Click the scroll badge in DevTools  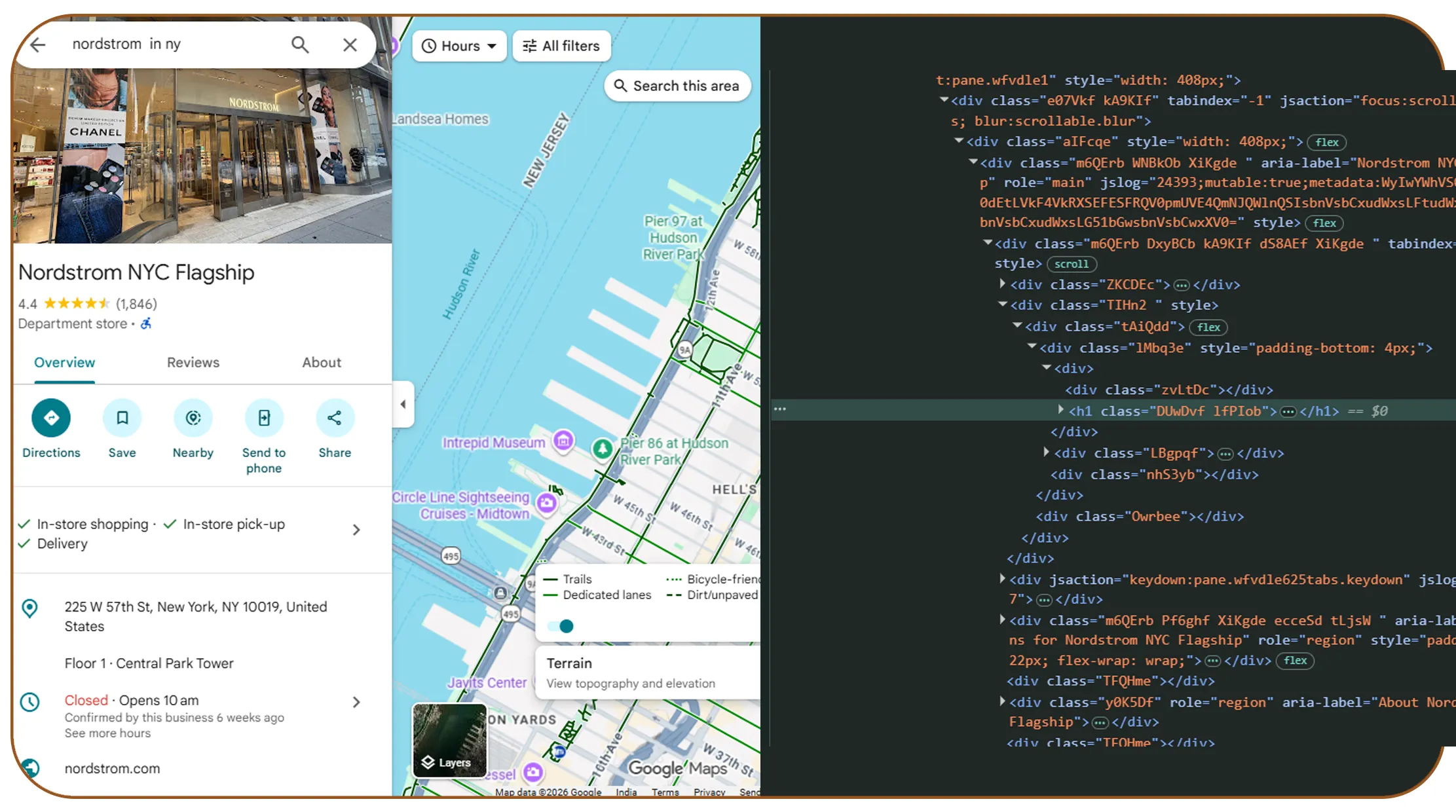[x=1072, y=264]
